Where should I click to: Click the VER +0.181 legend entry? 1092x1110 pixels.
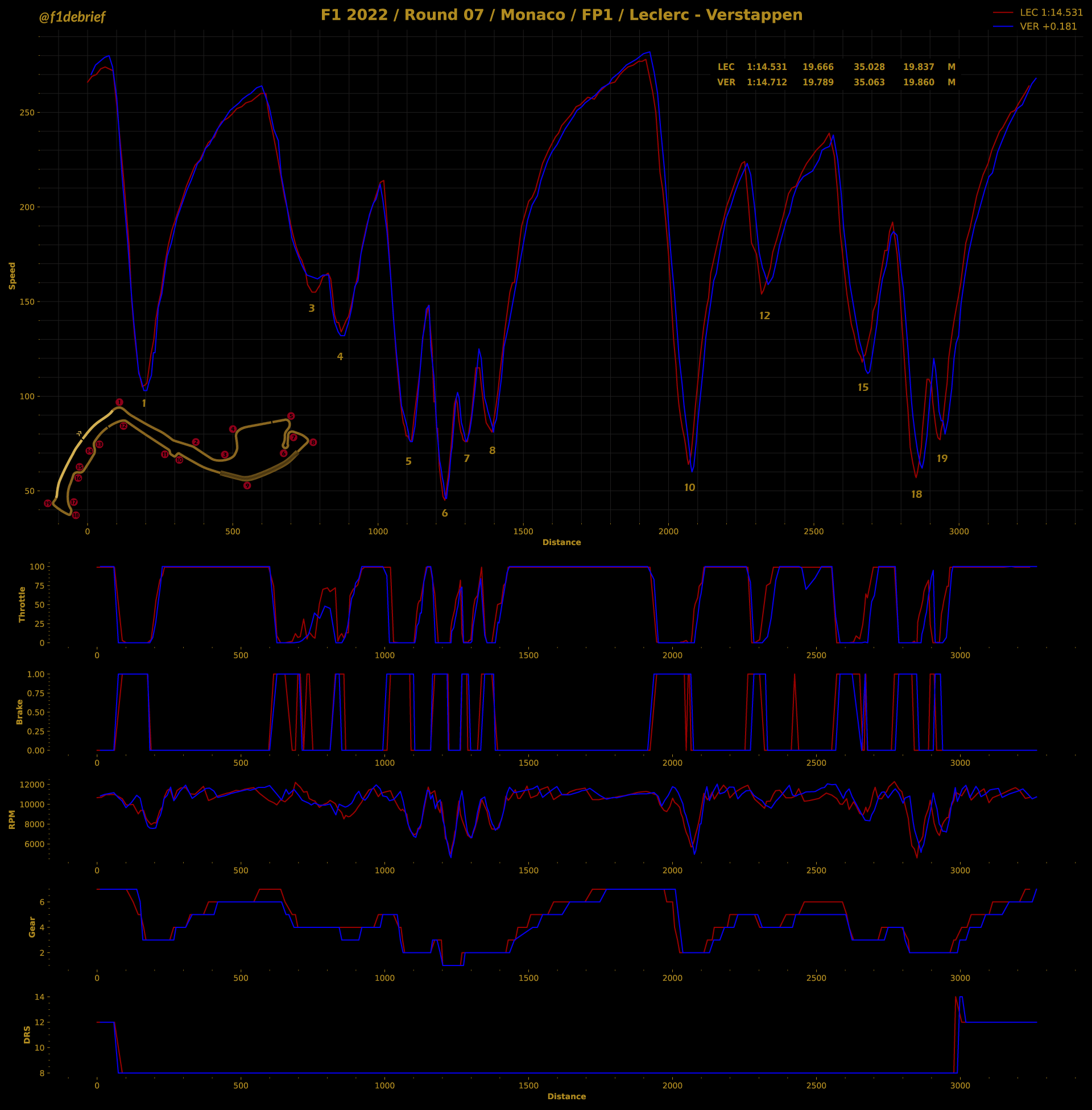pos(1048,26)
